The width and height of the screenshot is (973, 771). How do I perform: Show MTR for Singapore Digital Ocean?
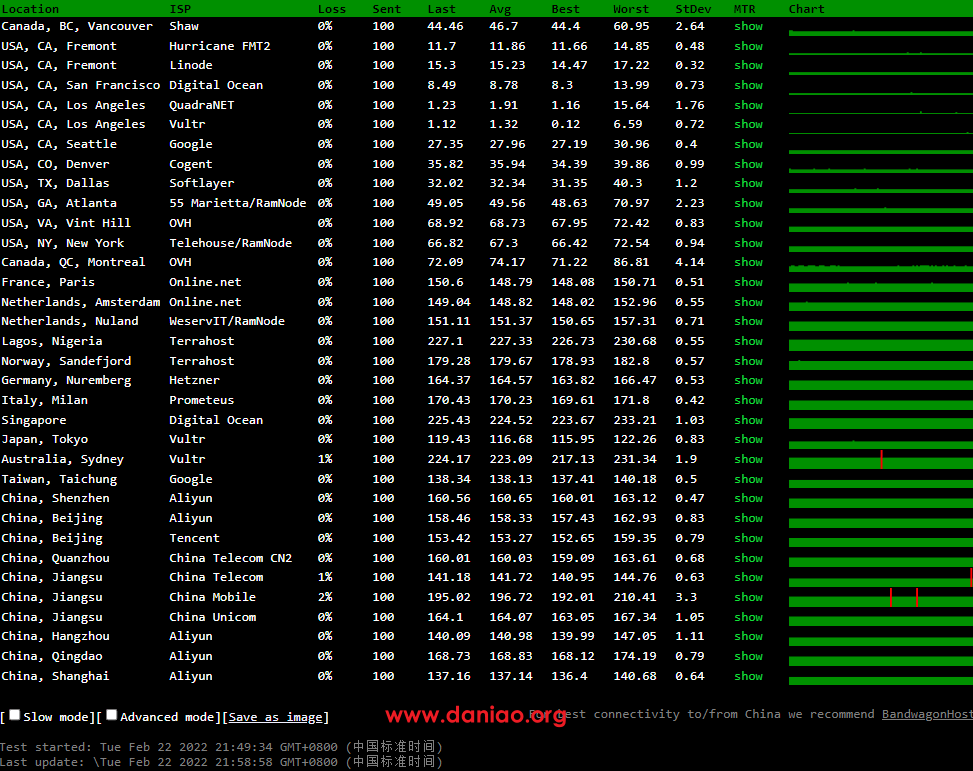tap(748, 420)
